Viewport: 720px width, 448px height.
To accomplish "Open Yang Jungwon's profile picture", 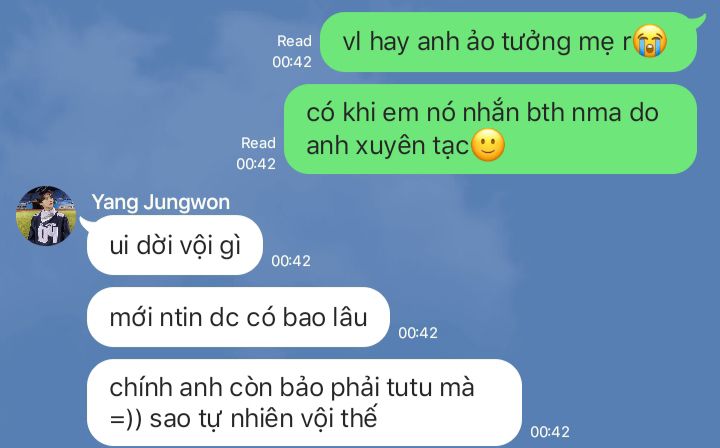I will point(46,216).
